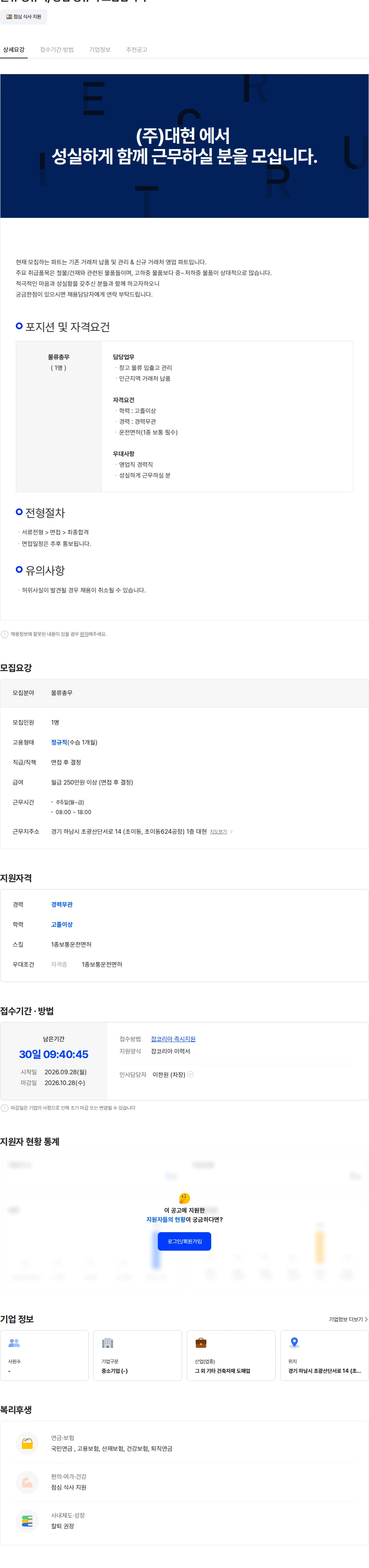Click the 산업(업종) briefcase icon
The image size is (369, 1568).
[x=201, y=1343]
